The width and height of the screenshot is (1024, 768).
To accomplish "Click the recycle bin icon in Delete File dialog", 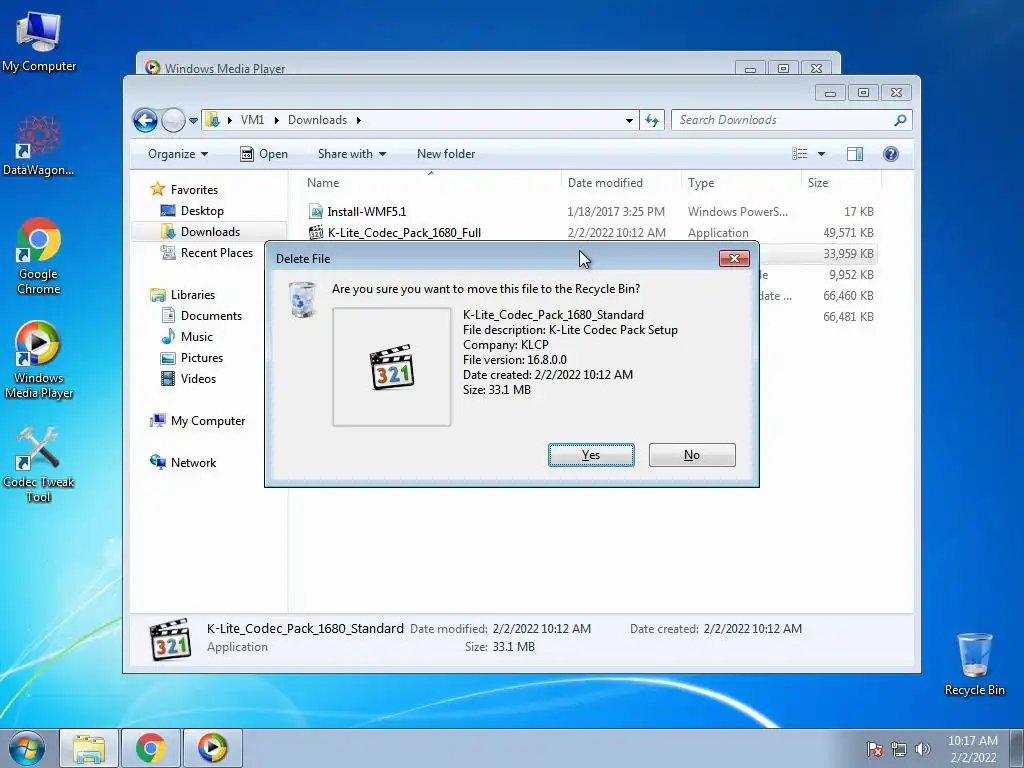I will click(x=302, y=300).
